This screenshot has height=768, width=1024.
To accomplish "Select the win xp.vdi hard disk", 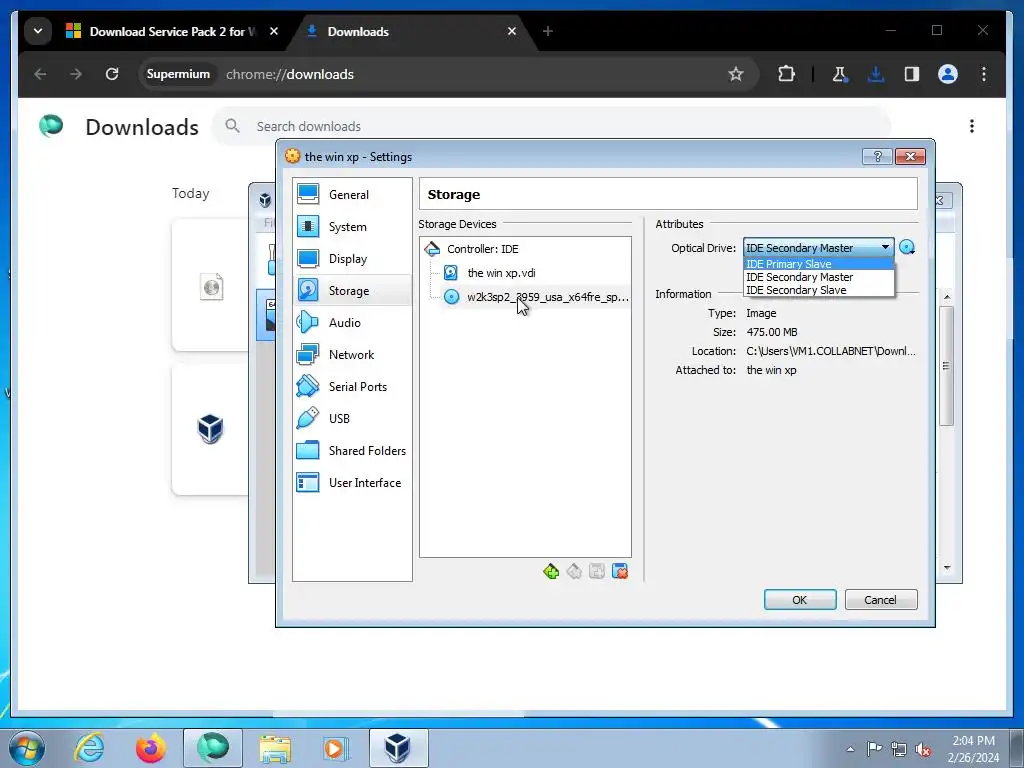I will click(501, 273).
